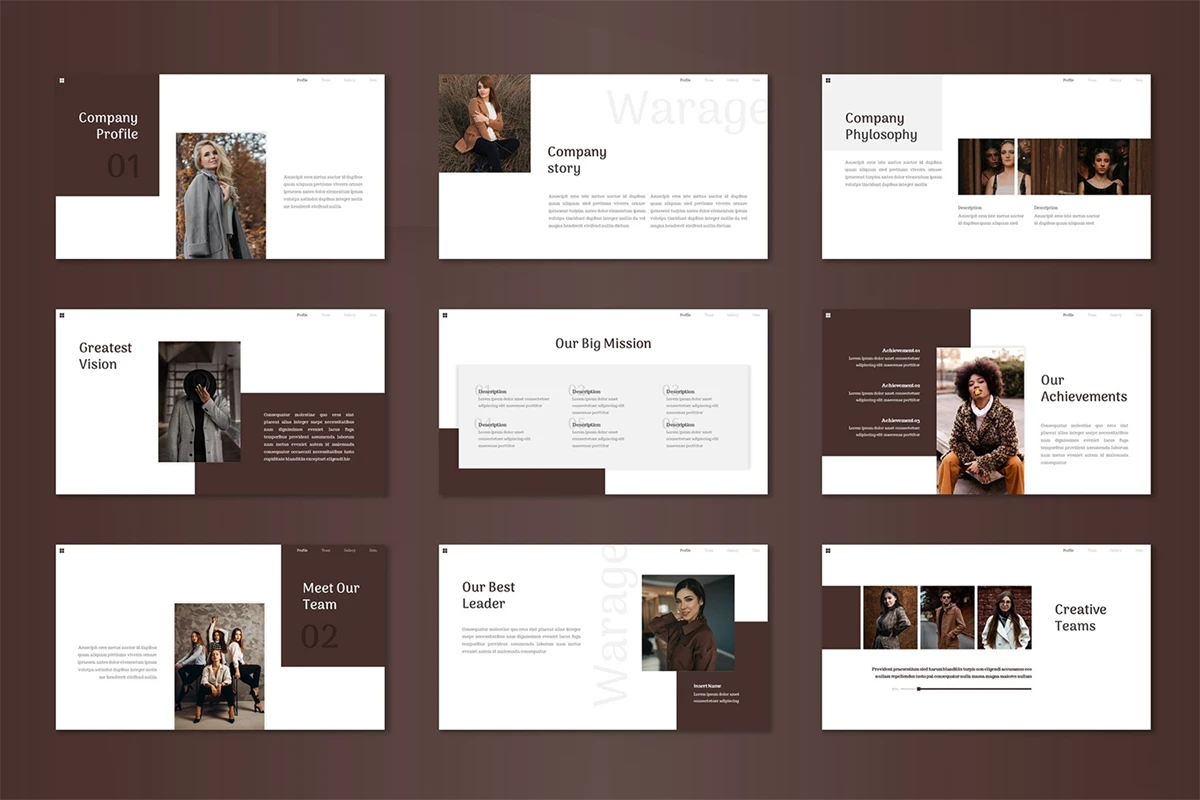Click Data tab on Company Phylosophy slide

click(1139, 80)
